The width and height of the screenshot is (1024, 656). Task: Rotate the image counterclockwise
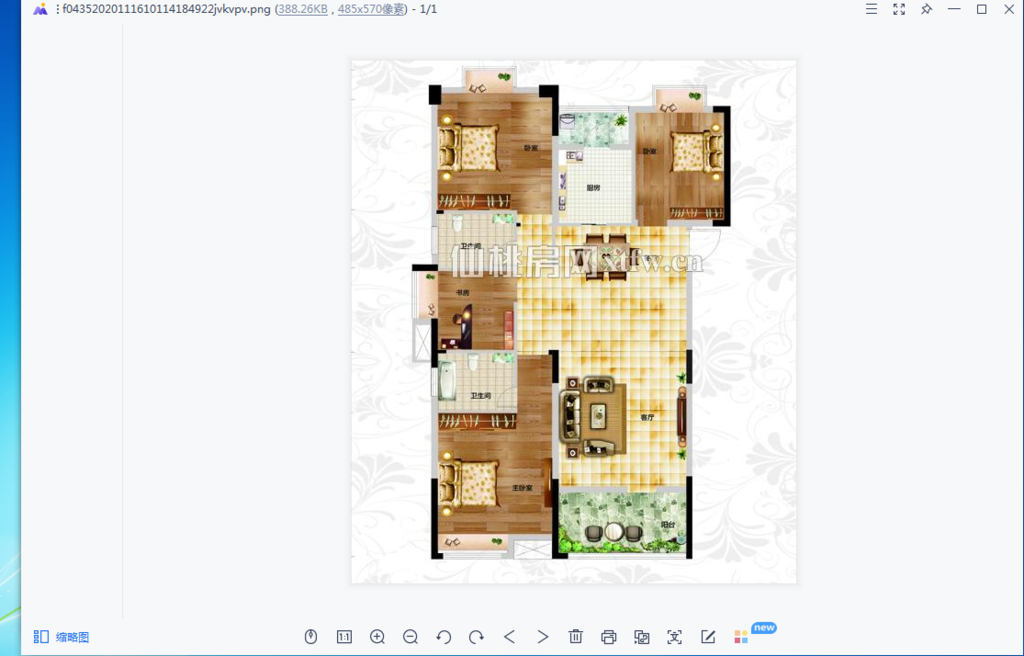(443, 636)
